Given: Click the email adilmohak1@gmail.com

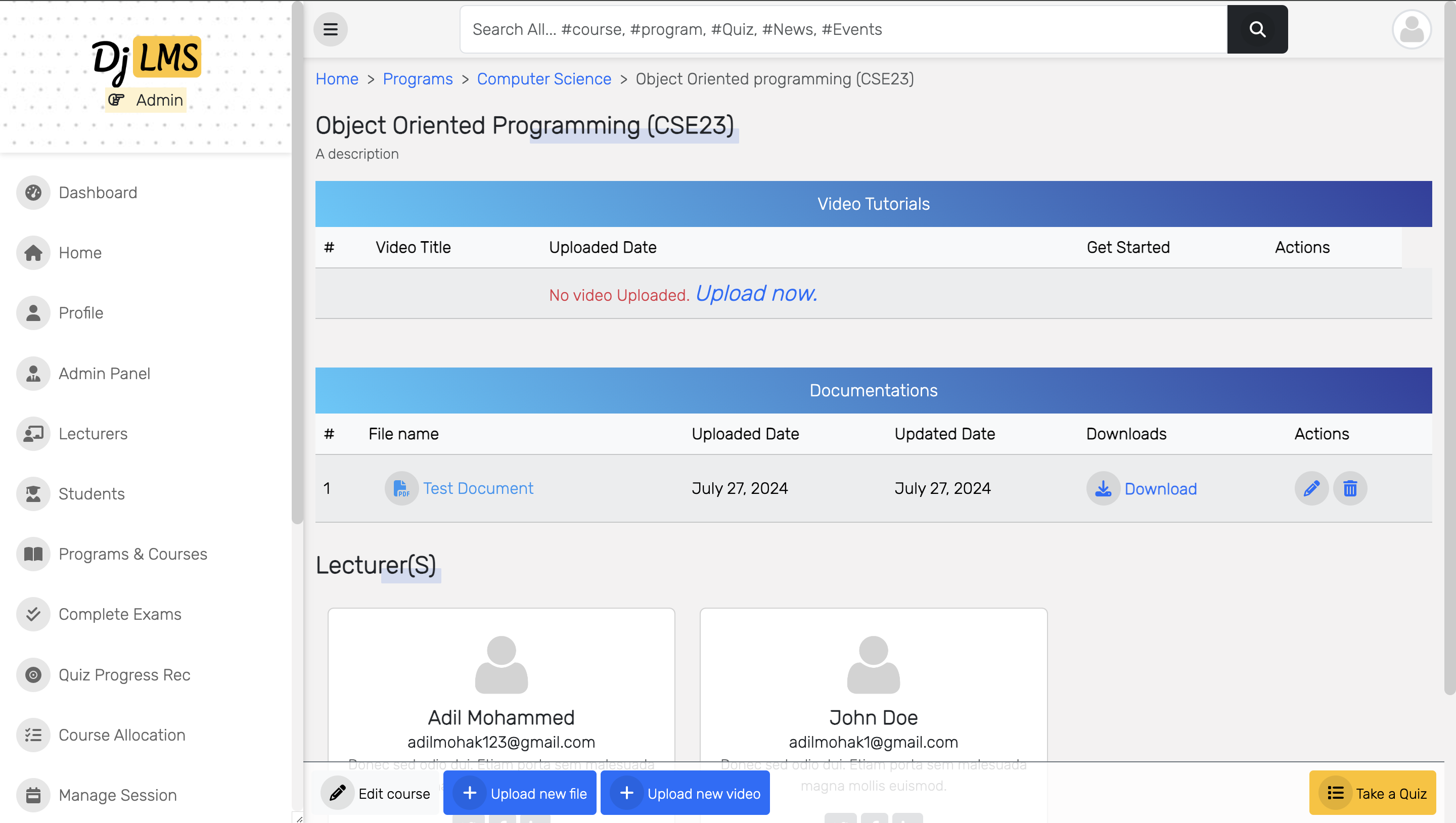Looking at the screenshot, I should [873, 742].
